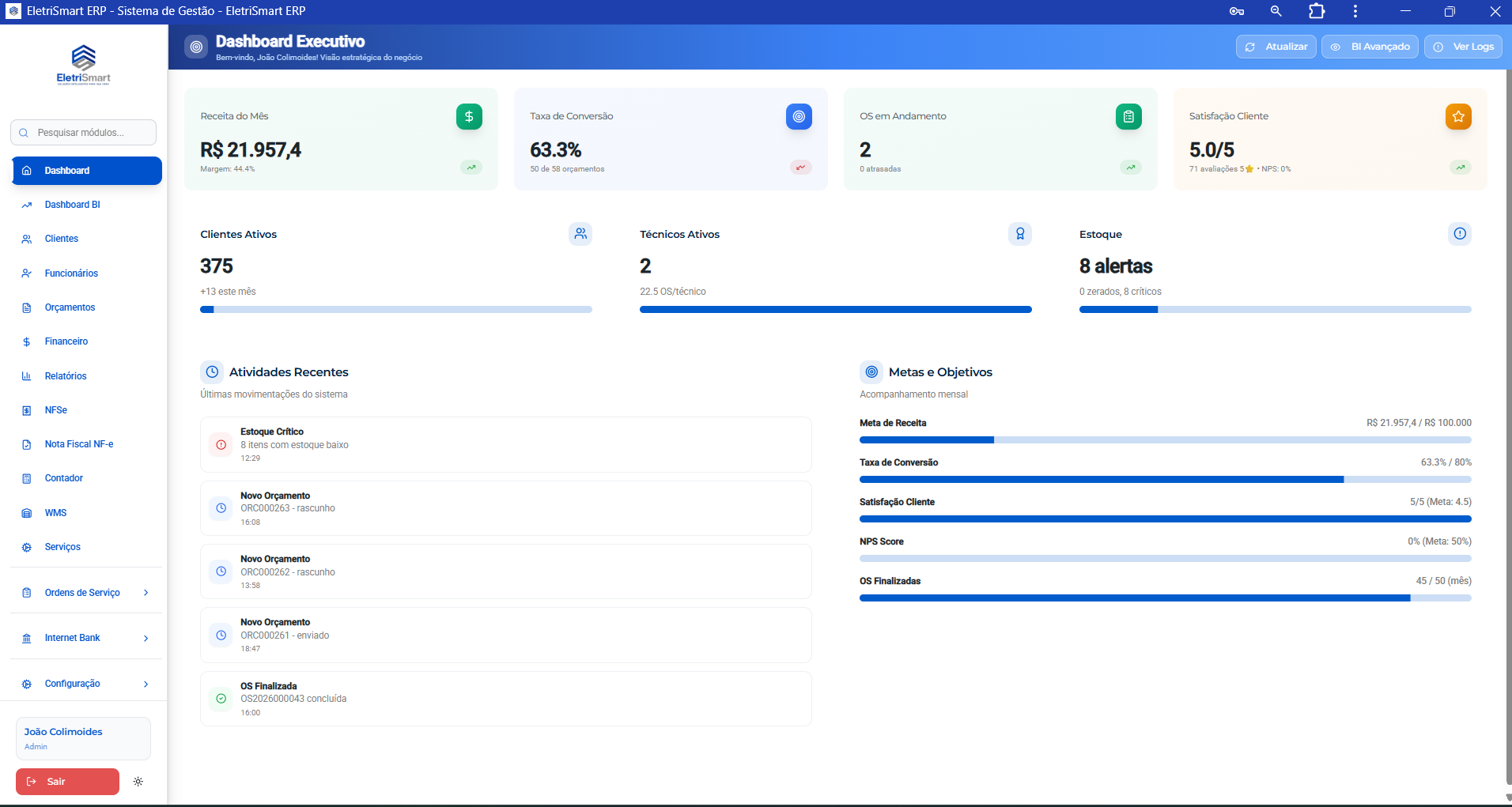
Task: Select Dashboard in the sidebar
Action: point(87,171)
